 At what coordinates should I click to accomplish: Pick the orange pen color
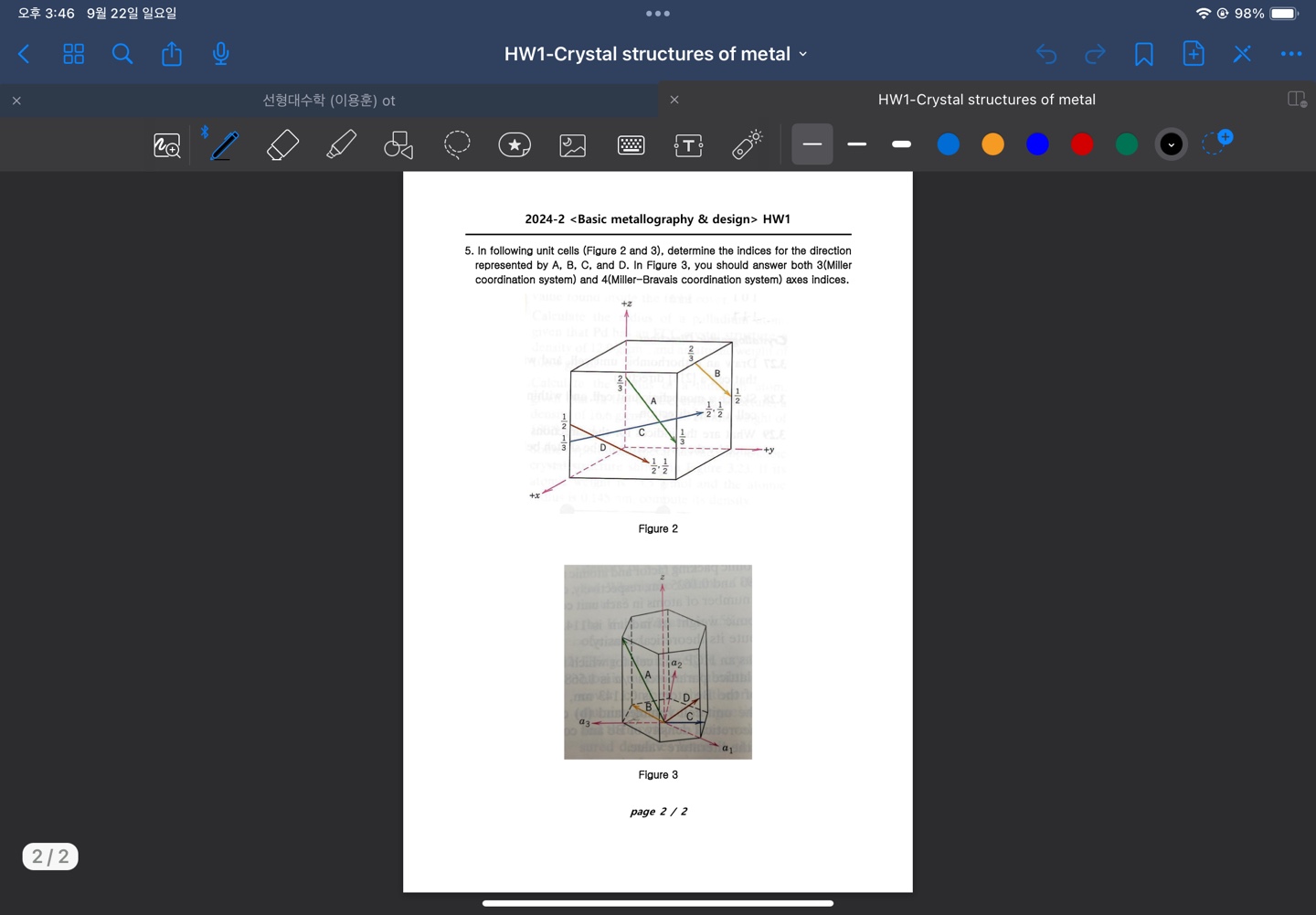click(993, 144)
